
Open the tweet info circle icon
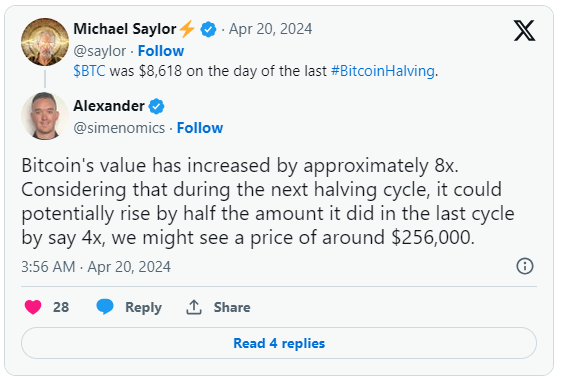pos(525,266)
